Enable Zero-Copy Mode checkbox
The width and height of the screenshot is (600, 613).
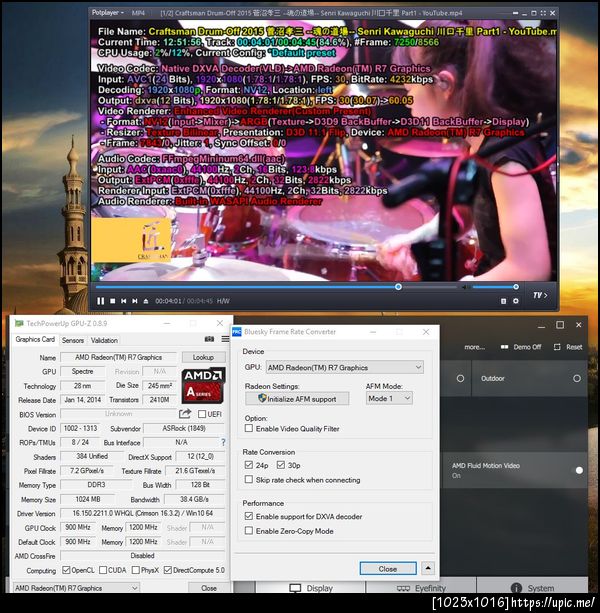pos(249,531)
